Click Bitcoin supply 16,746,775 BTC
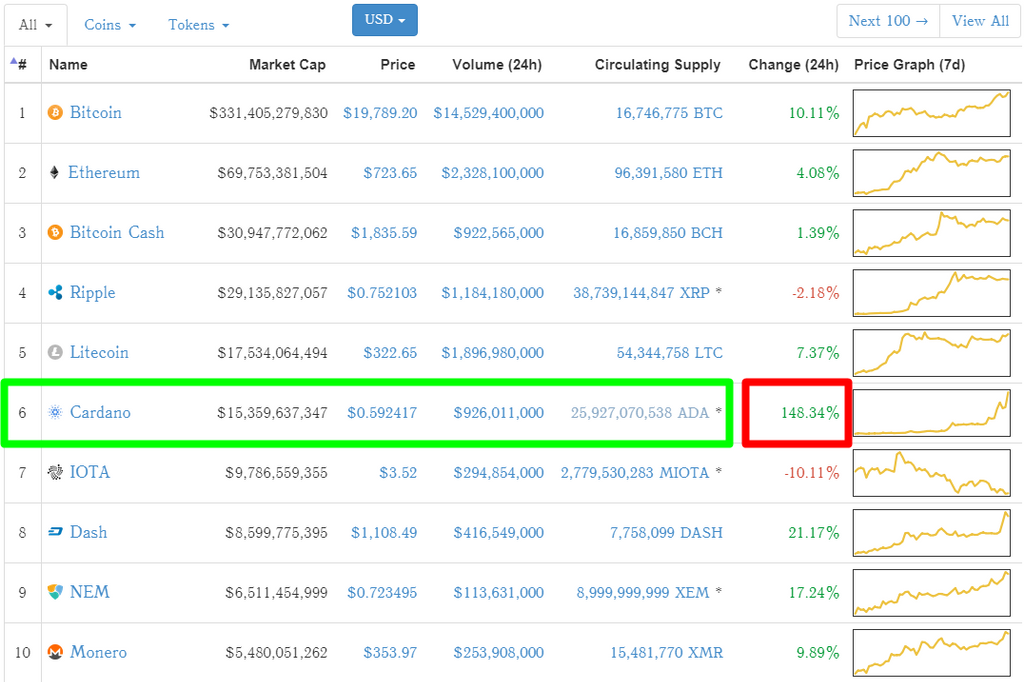 click(x=669, y=113)
